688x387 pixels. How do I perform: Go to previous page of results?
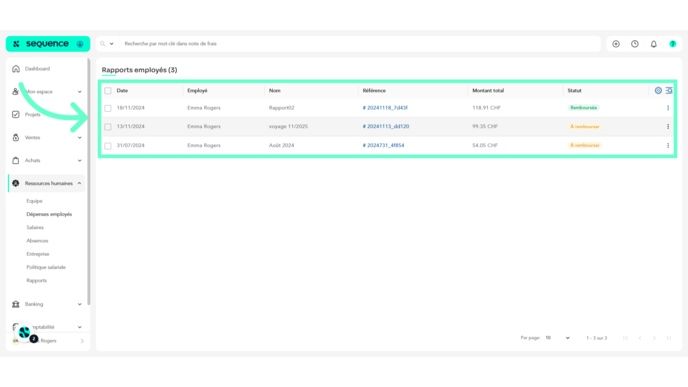[x=640, y=338]
